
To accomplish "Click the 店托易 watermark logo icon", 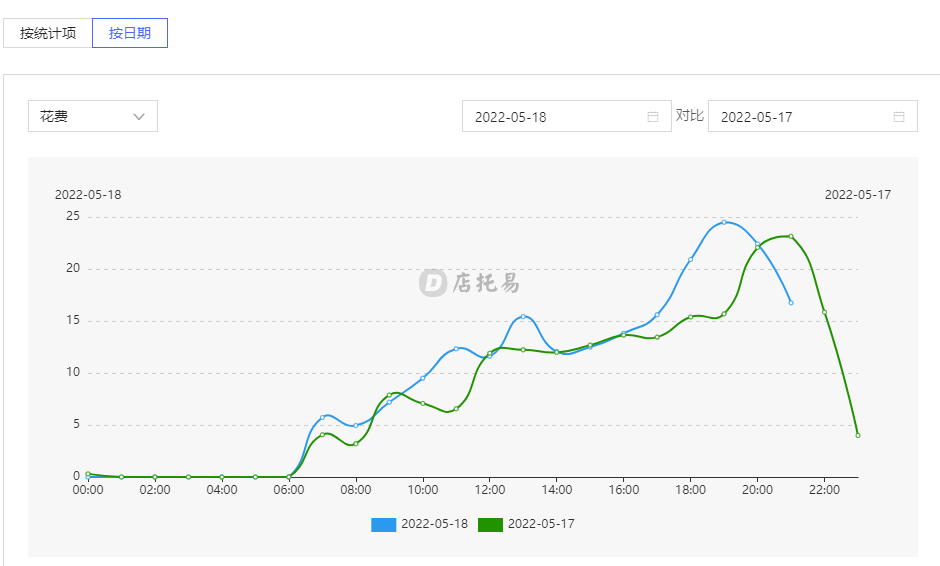I will pyautogui.click(x=433, y=283).
